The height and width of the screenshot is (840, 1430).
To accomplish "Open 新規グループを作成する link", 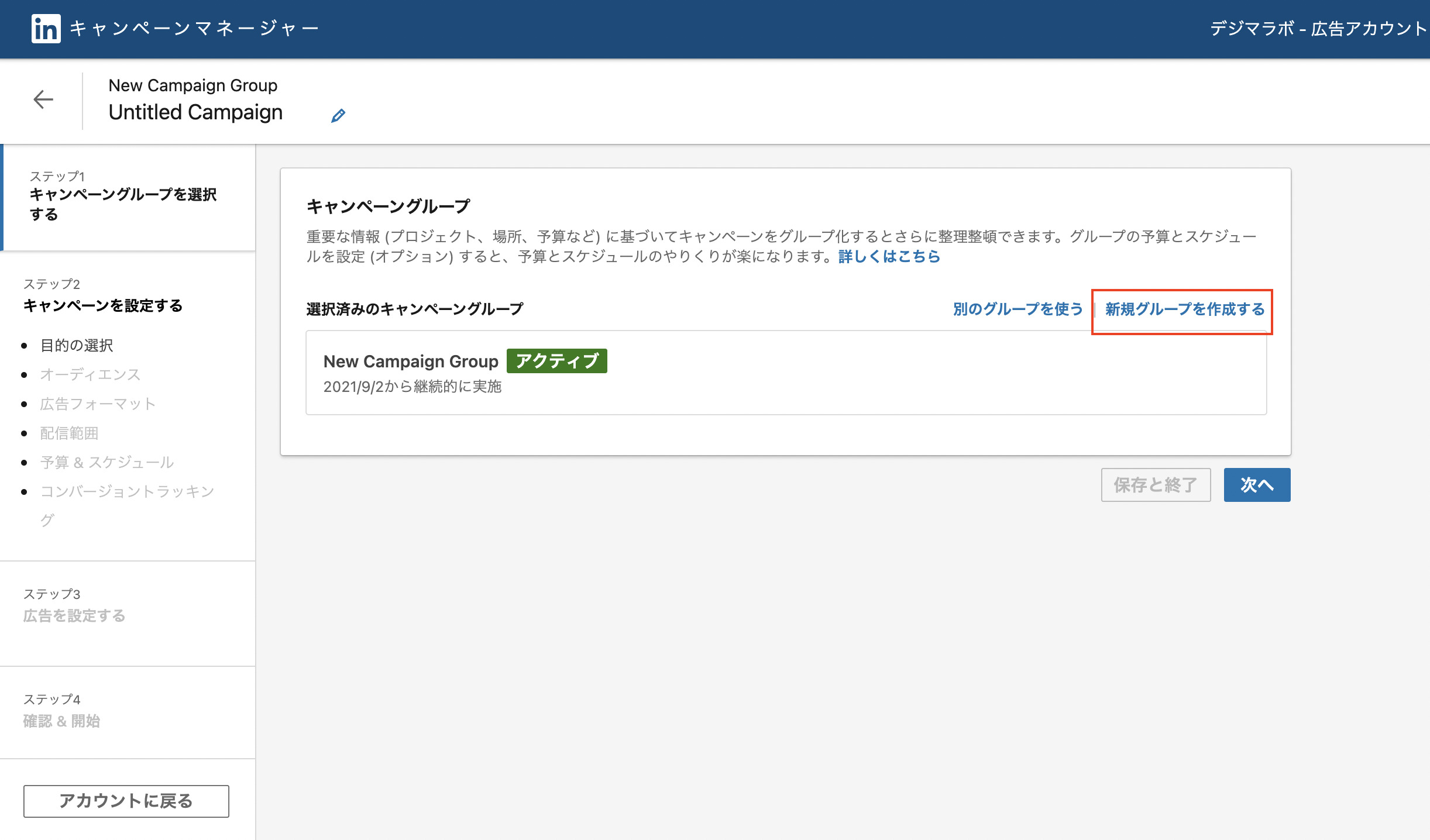I will [1184, 309].
